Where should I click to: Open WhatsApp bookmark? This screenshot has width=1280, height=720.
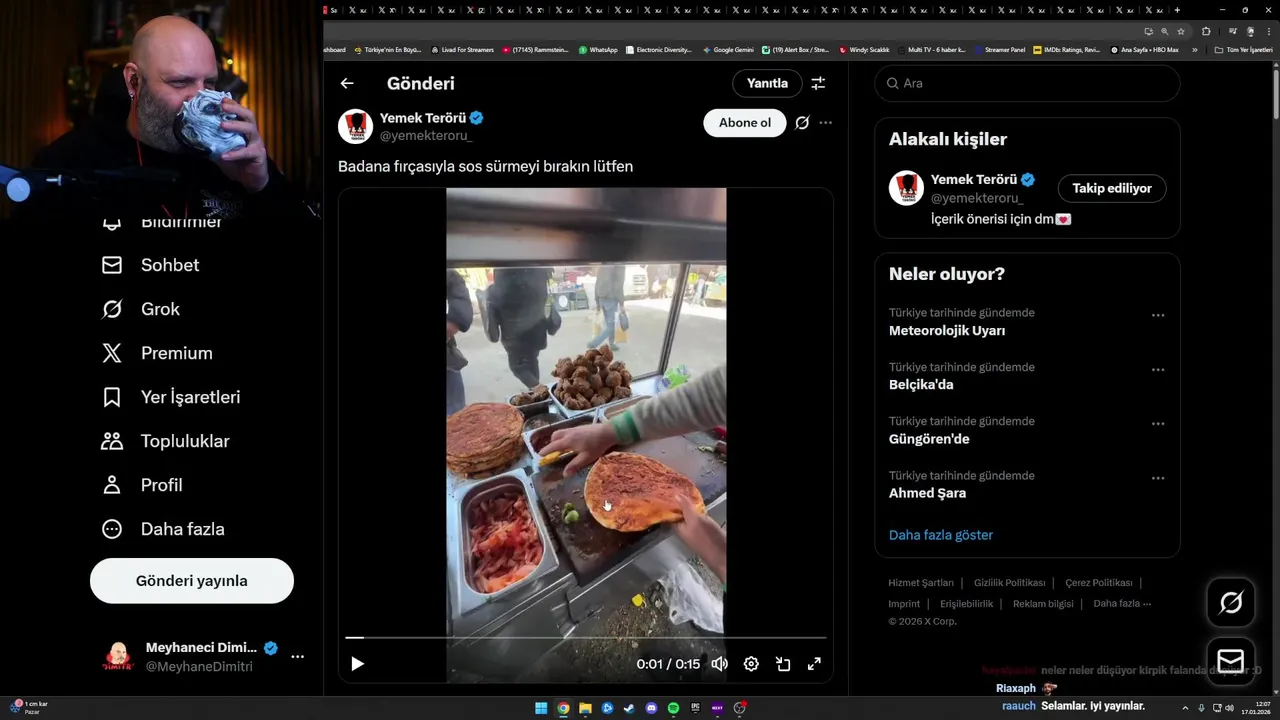coord(598,49)
